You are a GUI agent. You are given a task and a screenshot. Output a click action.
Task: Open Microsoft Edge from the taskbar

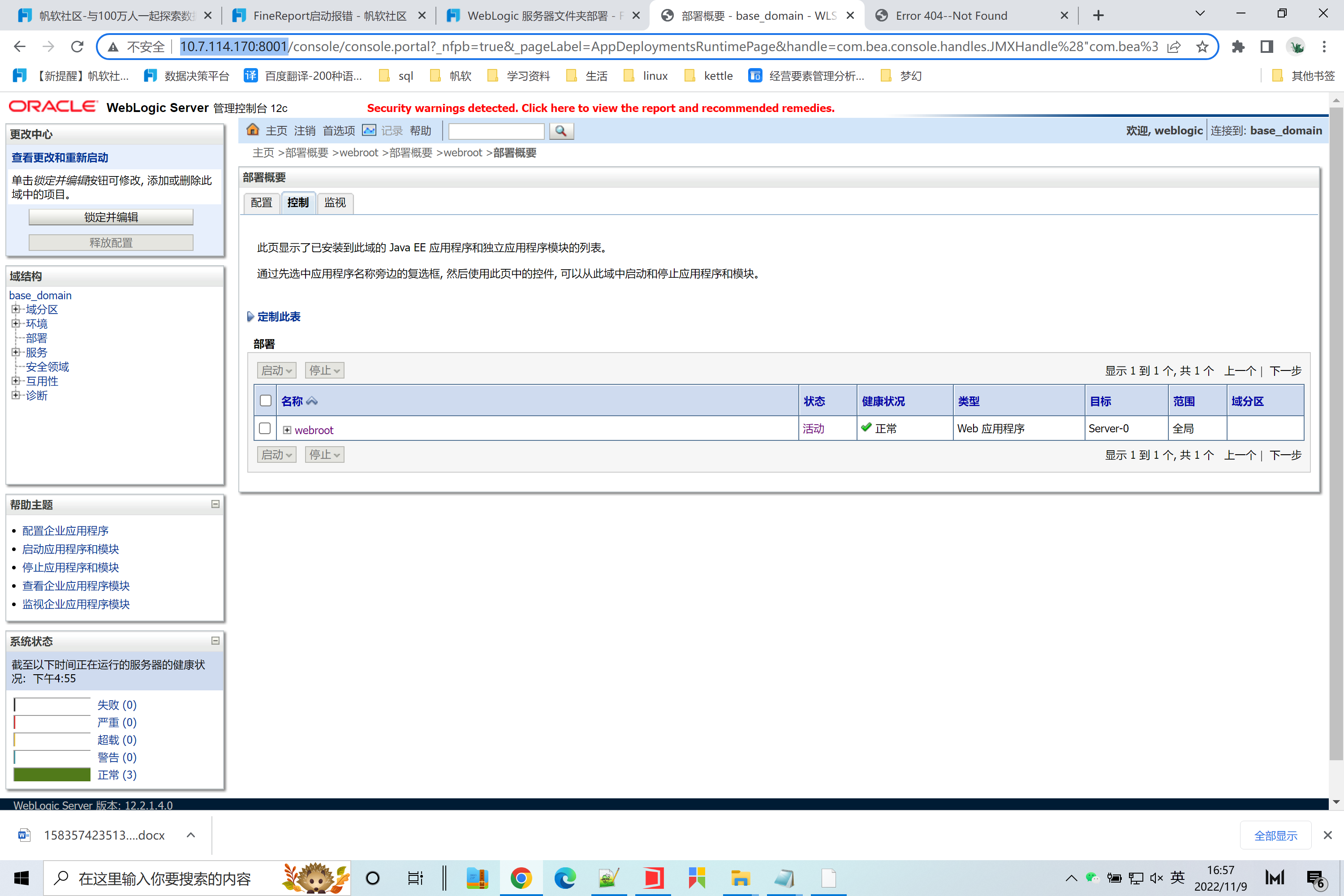click(x=565, y=878)
